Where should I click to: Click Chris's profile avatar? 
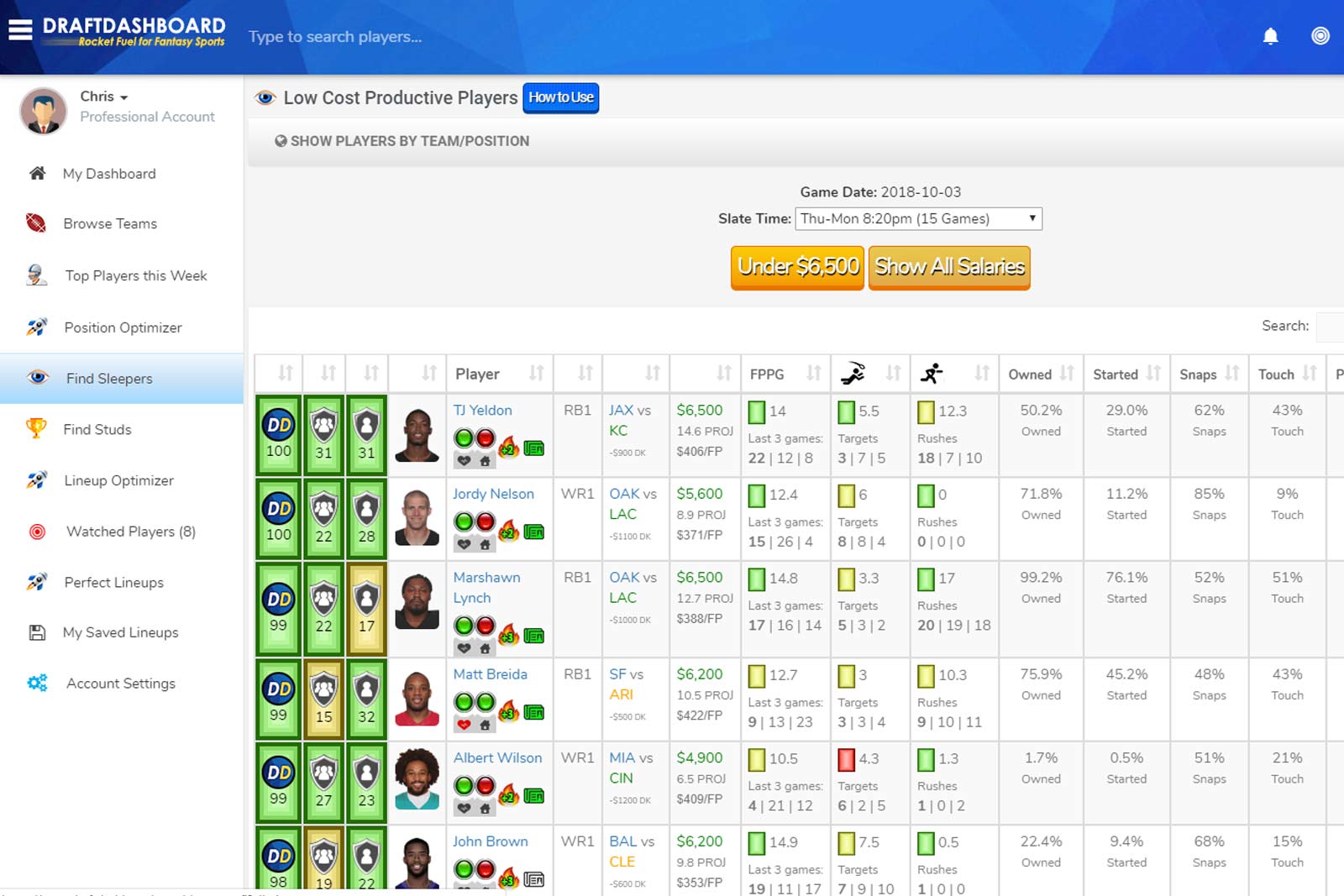(43, 110)
